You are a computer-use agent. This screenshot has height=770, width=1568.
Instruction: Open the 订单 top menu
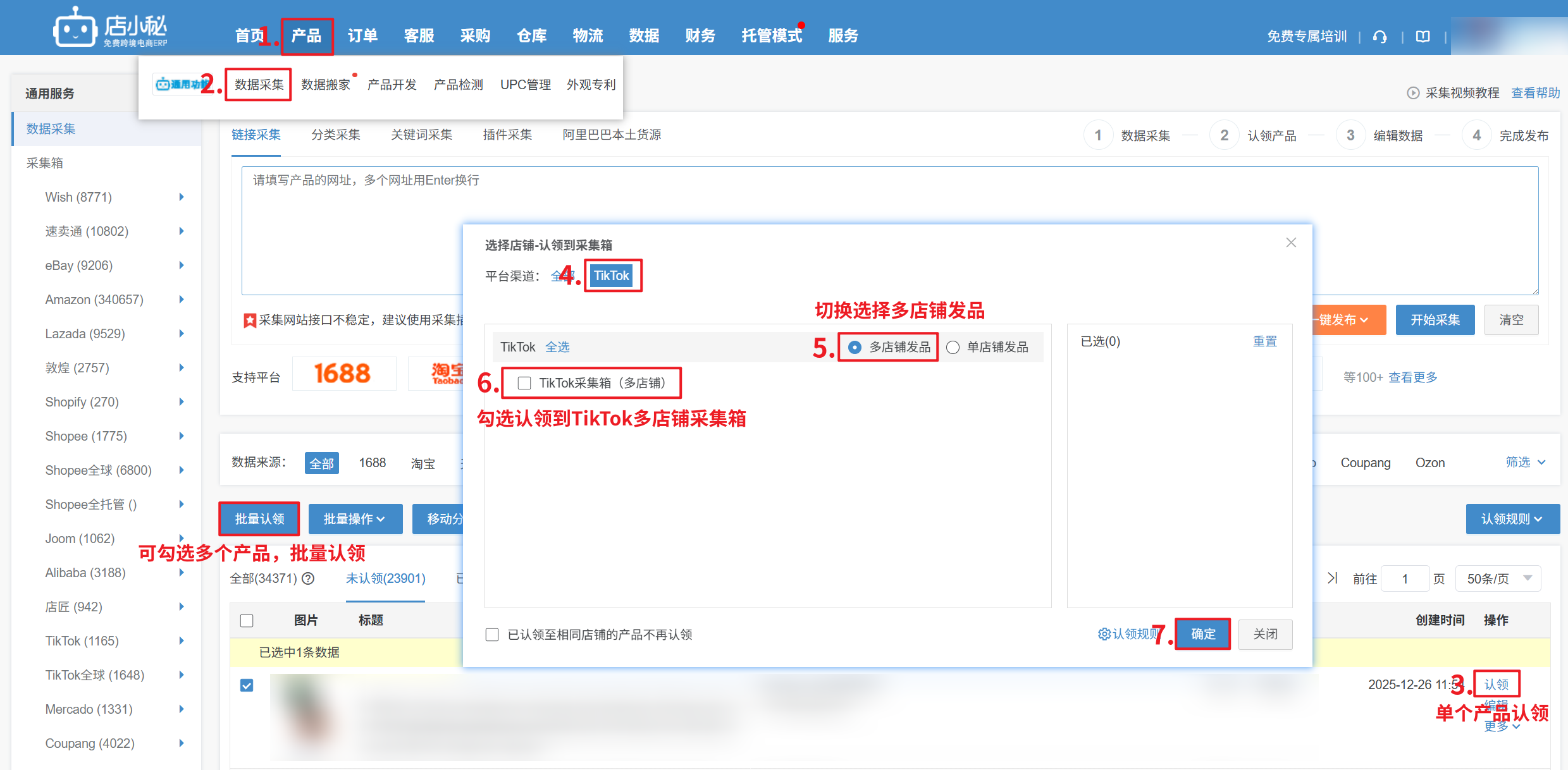click(362, 36)
